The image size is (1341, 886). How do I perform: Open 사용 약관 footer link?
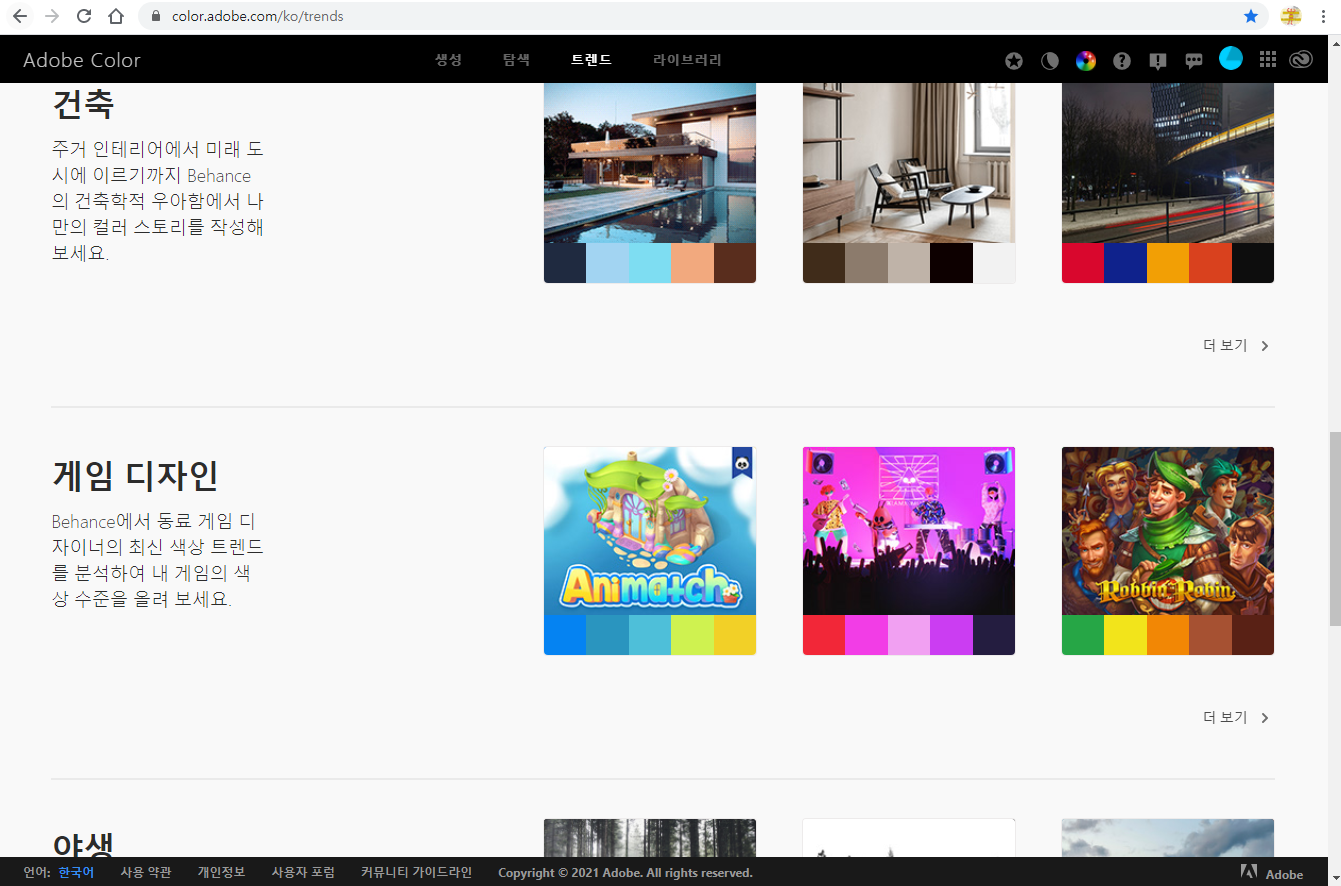coord(146,872)
